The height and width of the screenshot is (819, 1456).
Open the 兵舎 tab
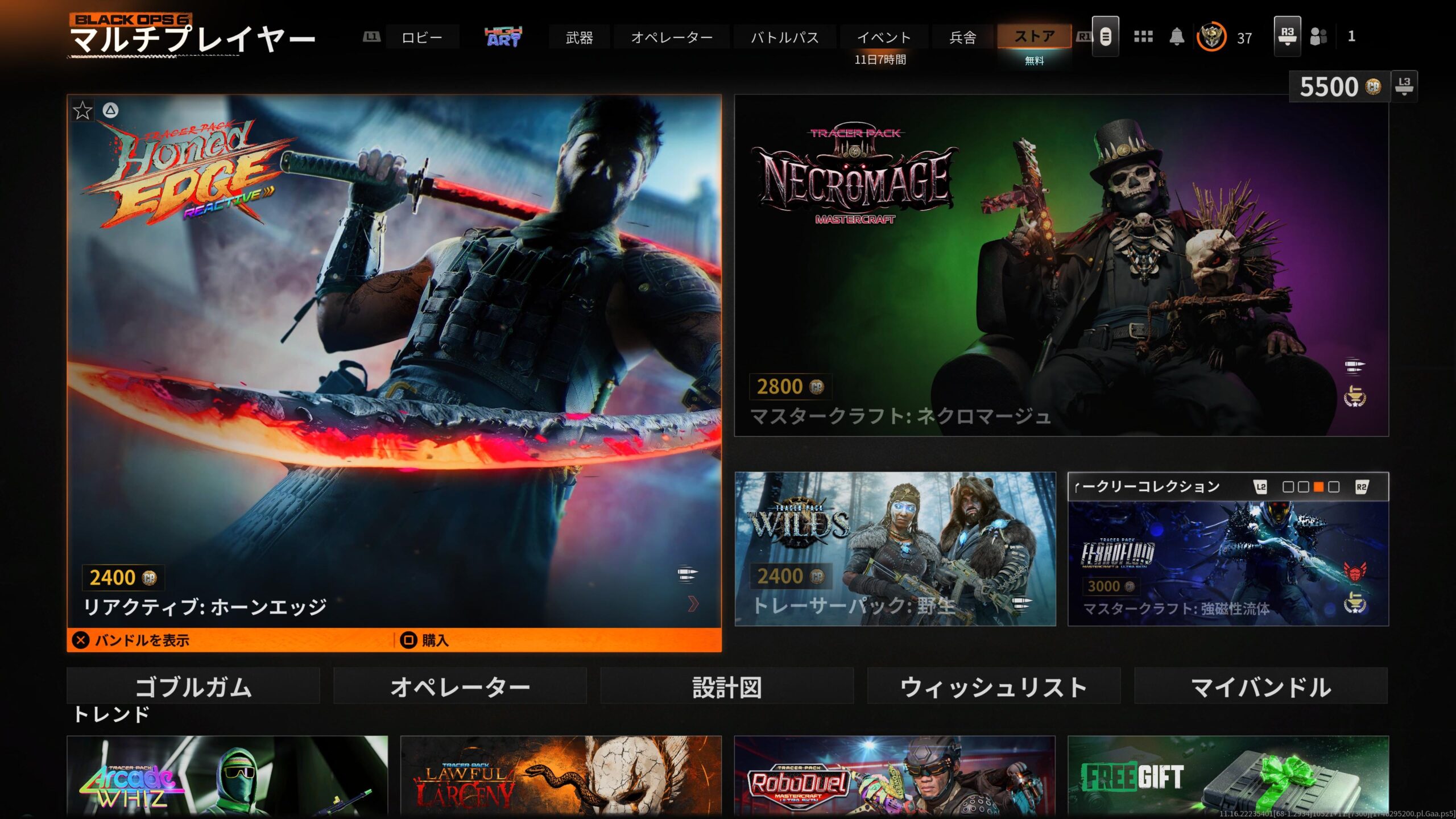[963, 38]
